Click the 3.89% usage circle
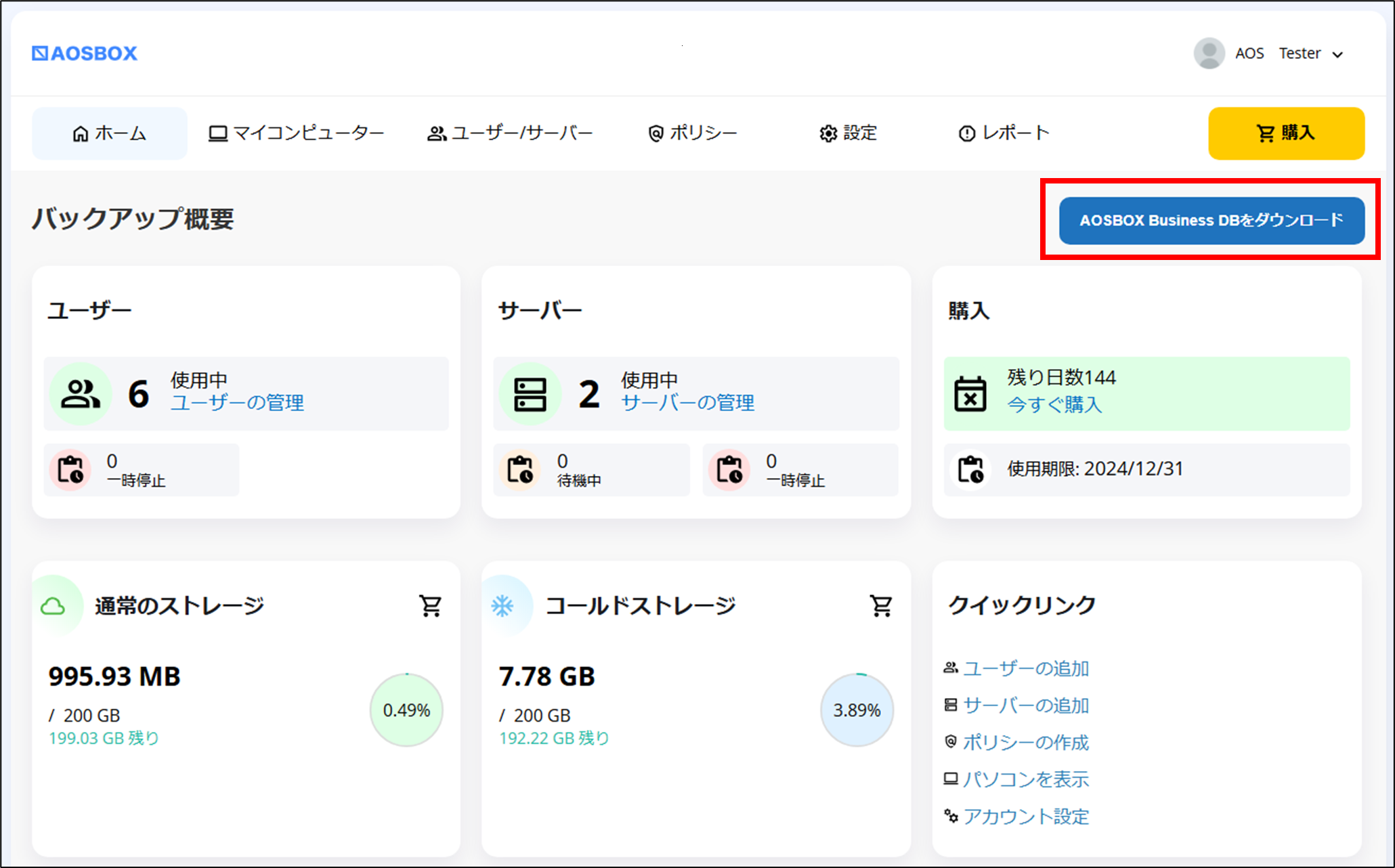The height and width of the screenshot is (868, 1395). point(857,710)
